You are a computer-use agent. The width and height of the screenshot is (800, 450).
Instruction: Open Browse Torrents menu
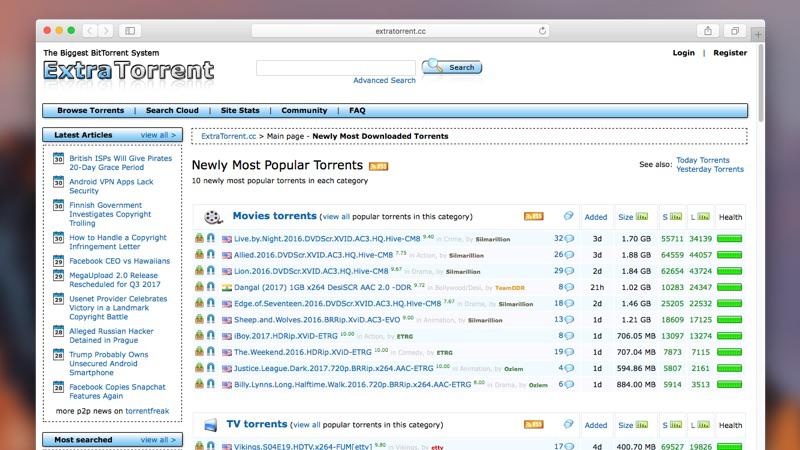coord(90,110)
